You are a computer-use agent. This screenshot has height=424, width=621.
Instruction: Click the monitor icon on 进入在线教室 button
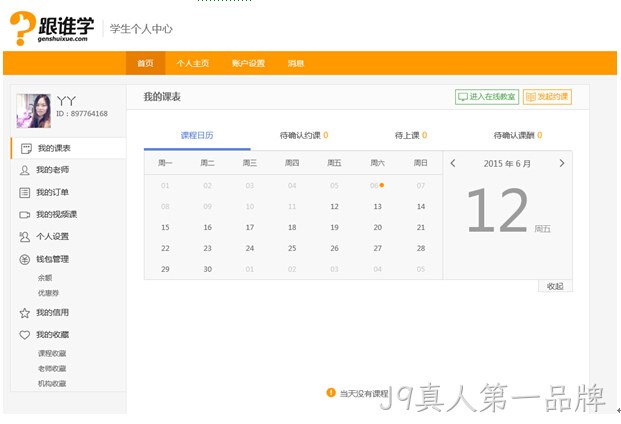point(463,97)
